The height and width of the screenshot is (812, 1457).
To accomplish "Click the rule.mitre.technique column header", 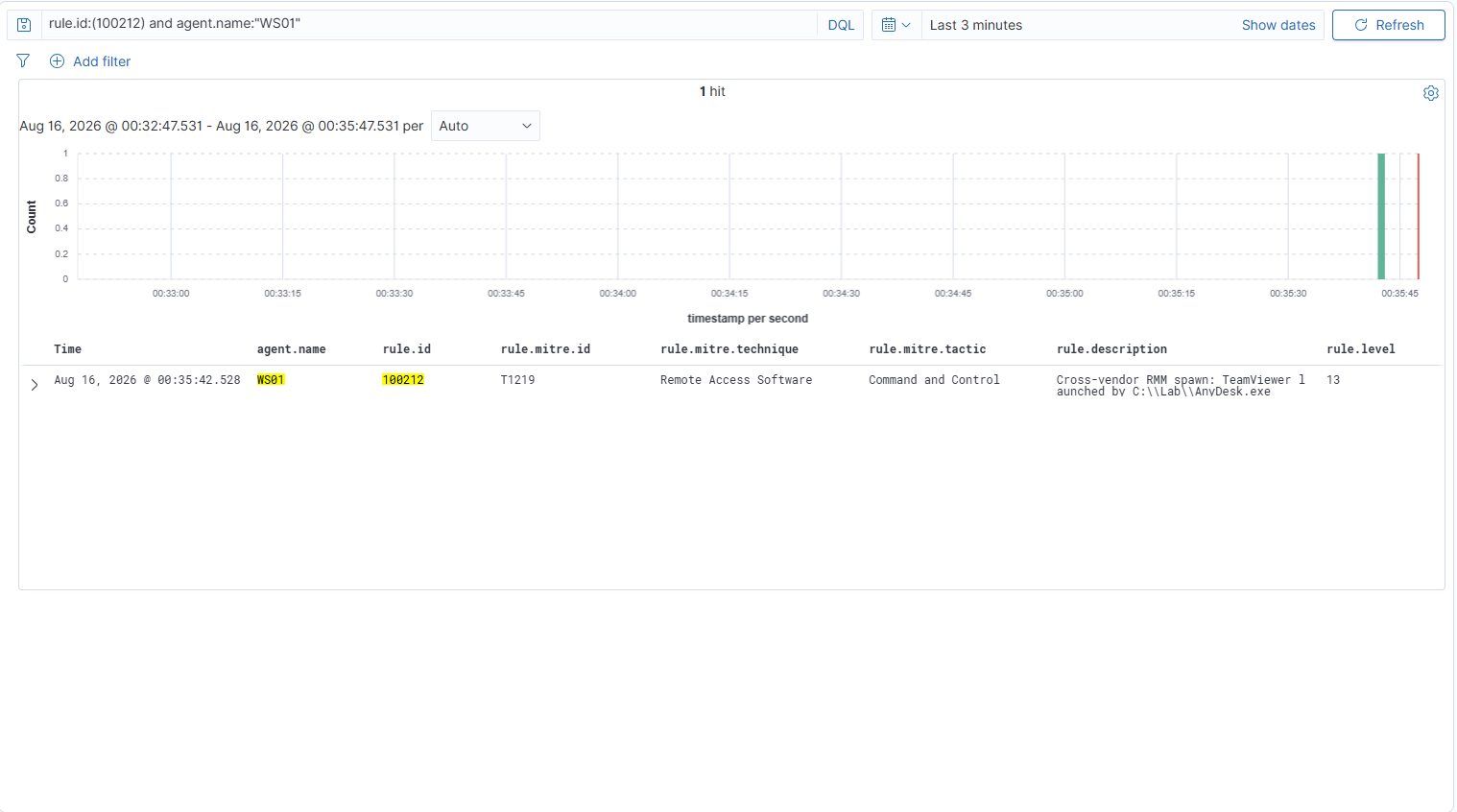I will 728,349.
